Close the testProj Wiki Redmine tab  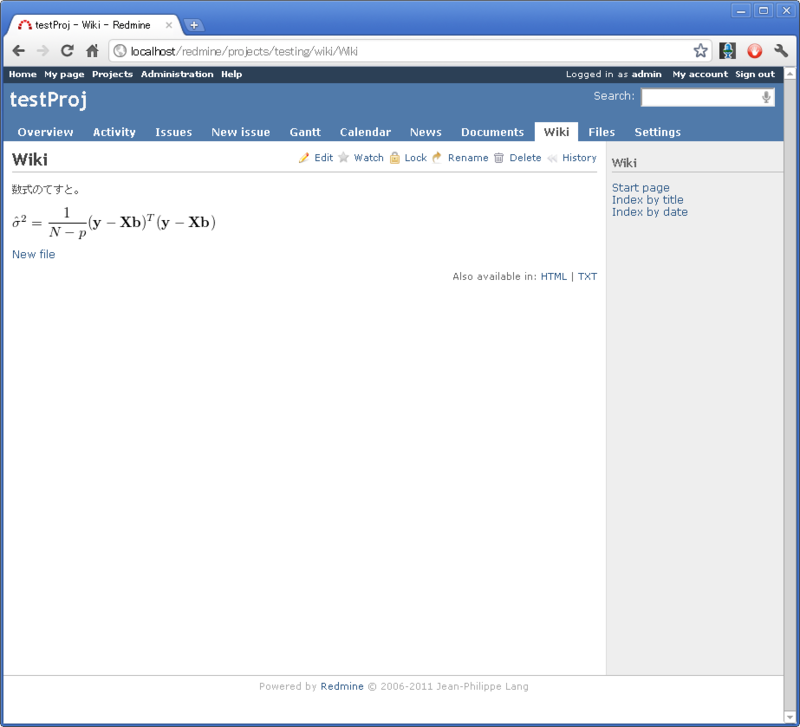[x=169, y=25]
